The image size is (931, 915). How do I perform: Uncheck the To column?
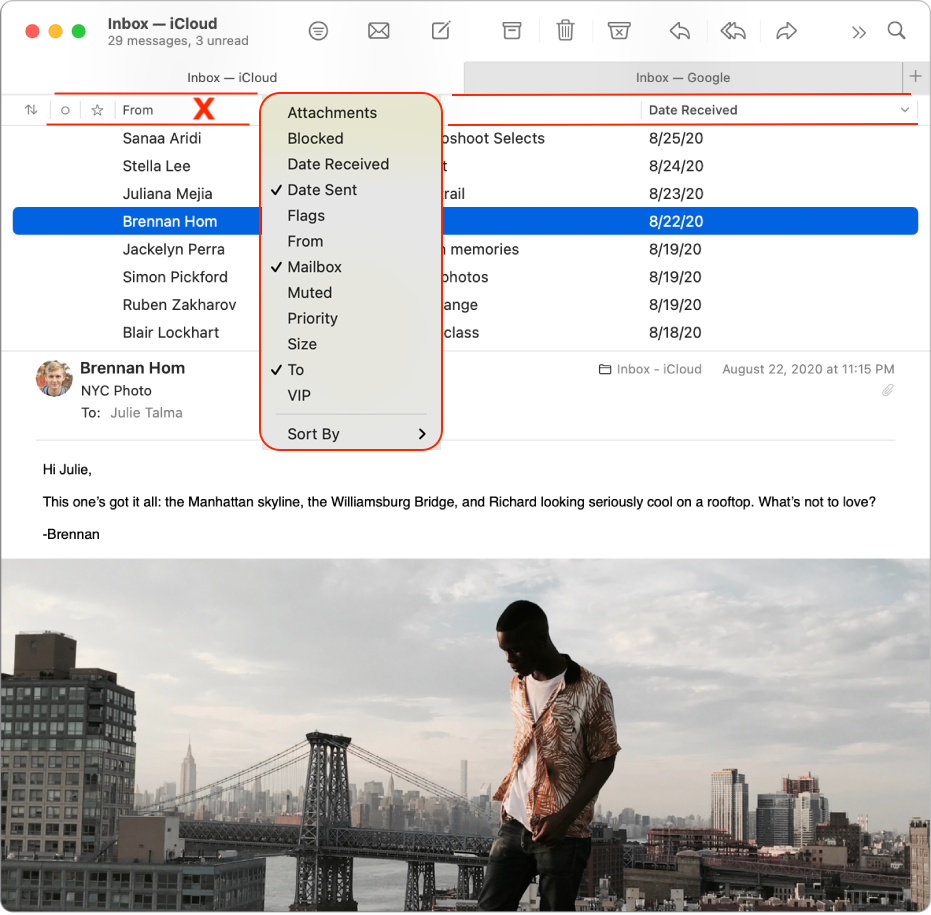350,370
